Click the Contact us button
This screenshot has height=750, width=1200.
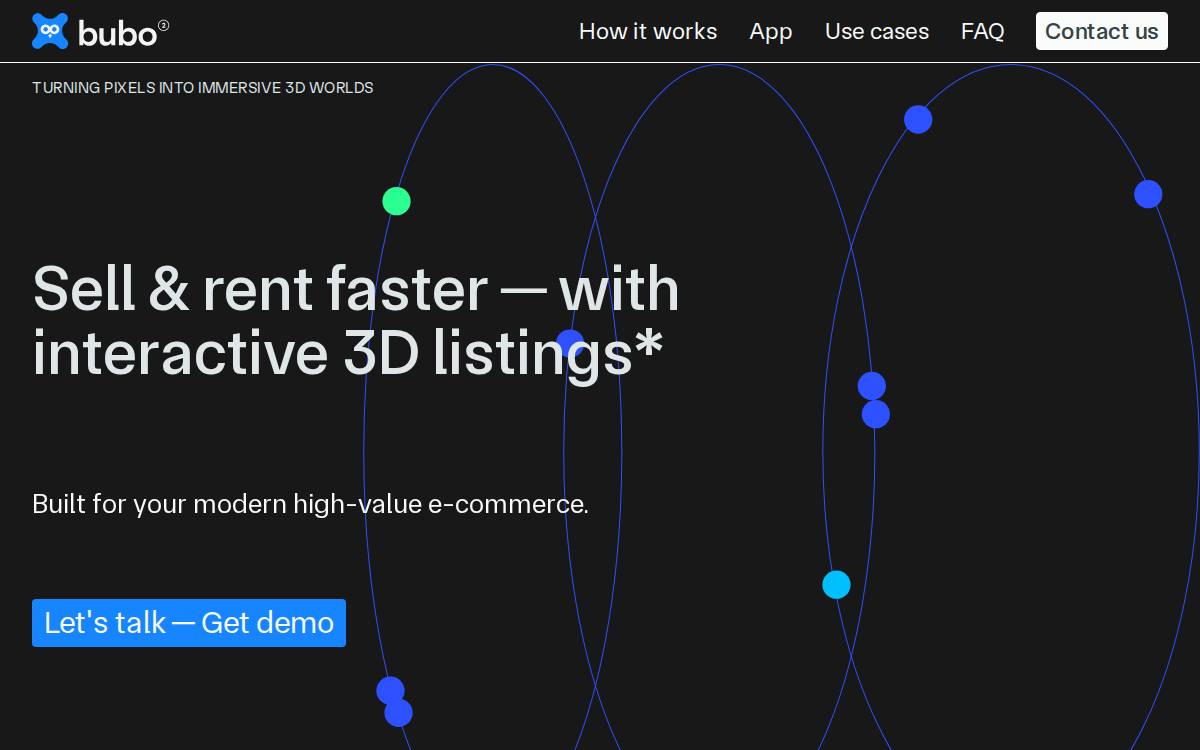pyautogui.click(x=1102, y=31)
